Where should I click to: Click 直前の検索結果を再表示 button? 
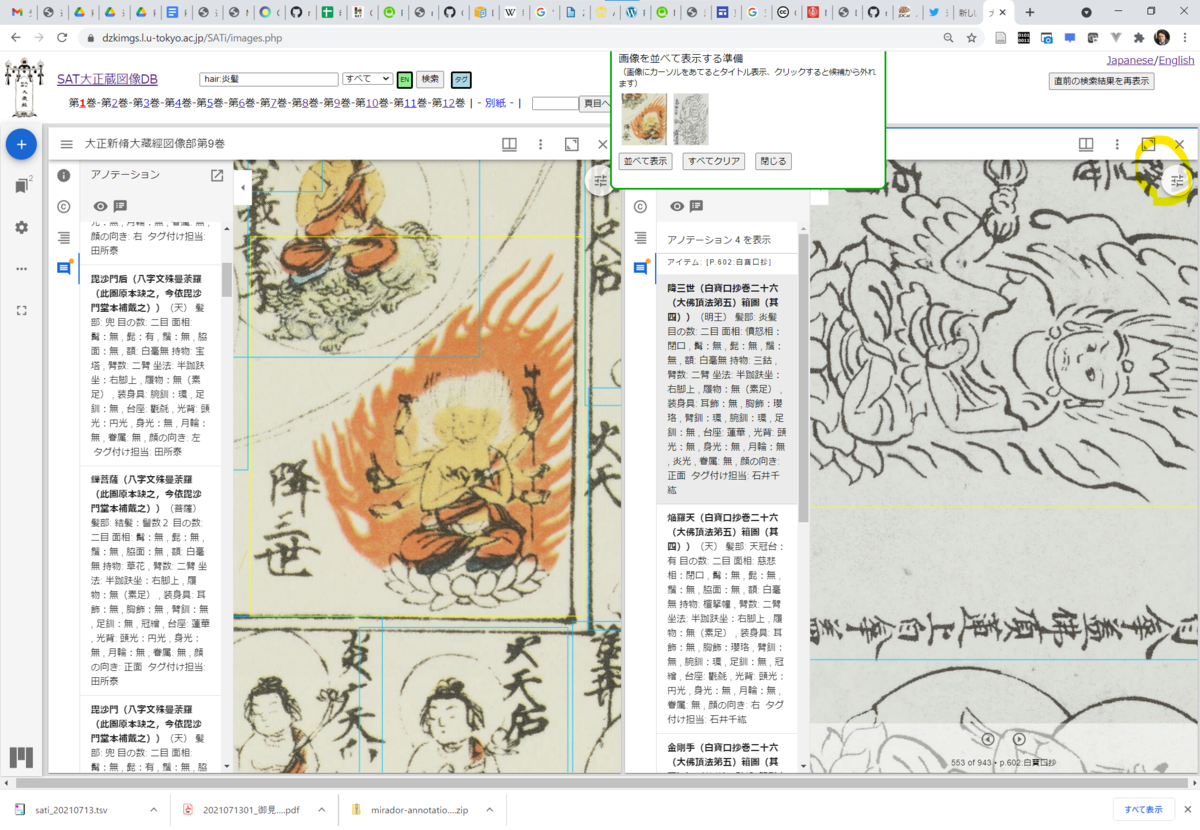pos(1101,81)
